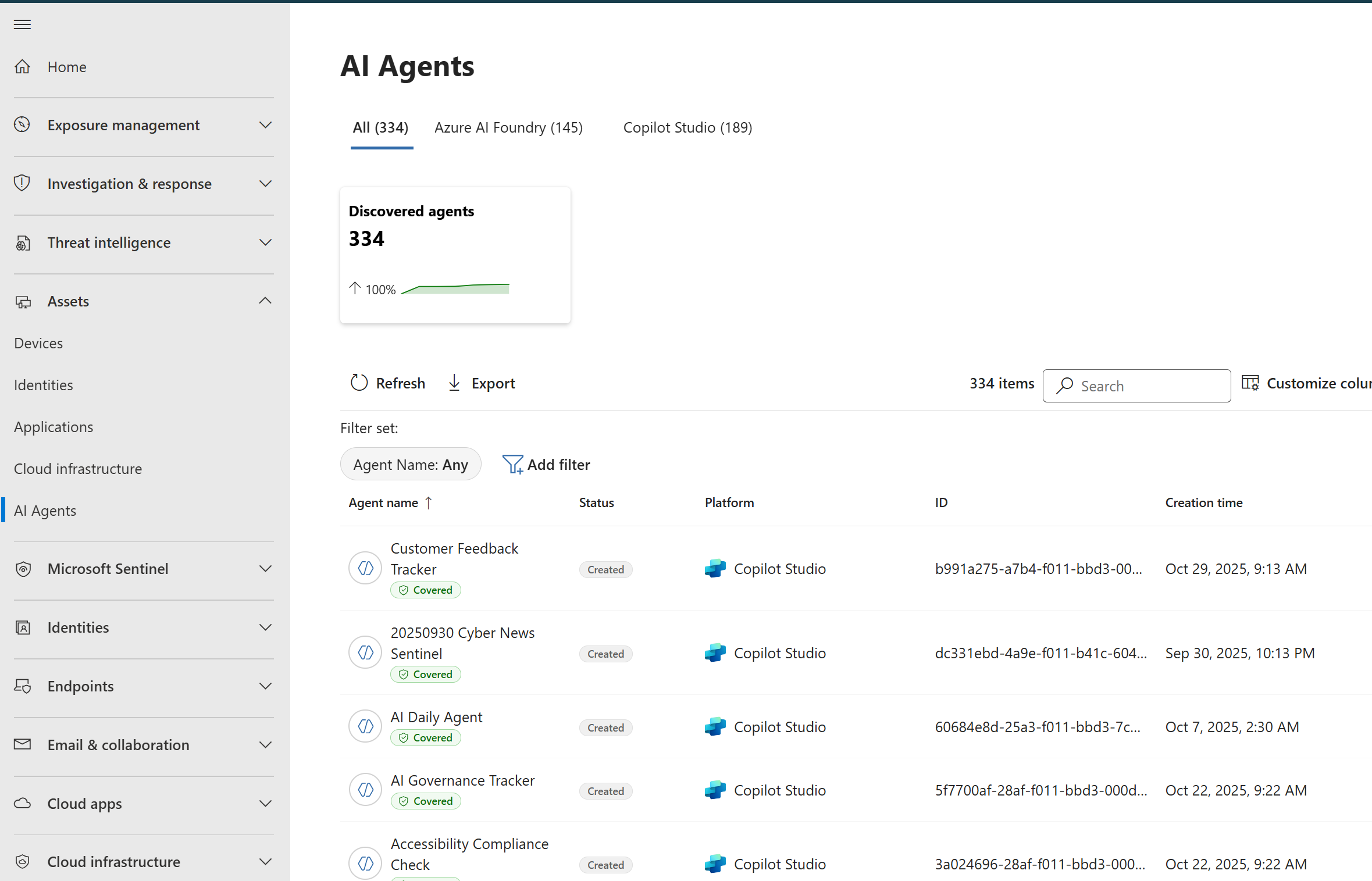Image resolution: width=1372 pixels, height=881 pixels.
Task: Switch to the Azure AI Foundry tab
Action: [x=508, y=127]
